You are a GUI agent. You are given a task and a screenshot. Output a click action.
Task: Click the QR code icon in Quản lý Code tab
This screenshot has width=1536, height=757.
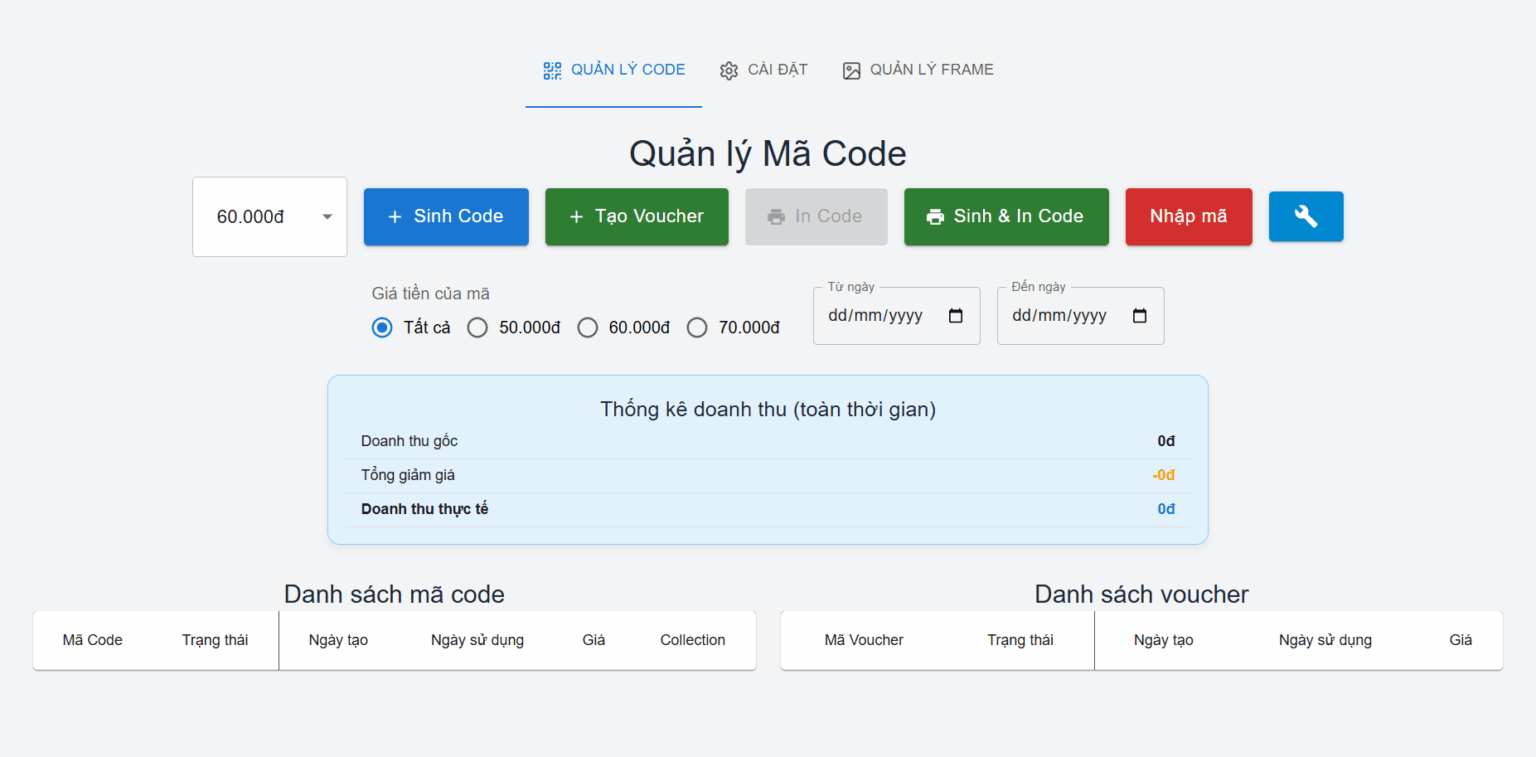[552, 70]
